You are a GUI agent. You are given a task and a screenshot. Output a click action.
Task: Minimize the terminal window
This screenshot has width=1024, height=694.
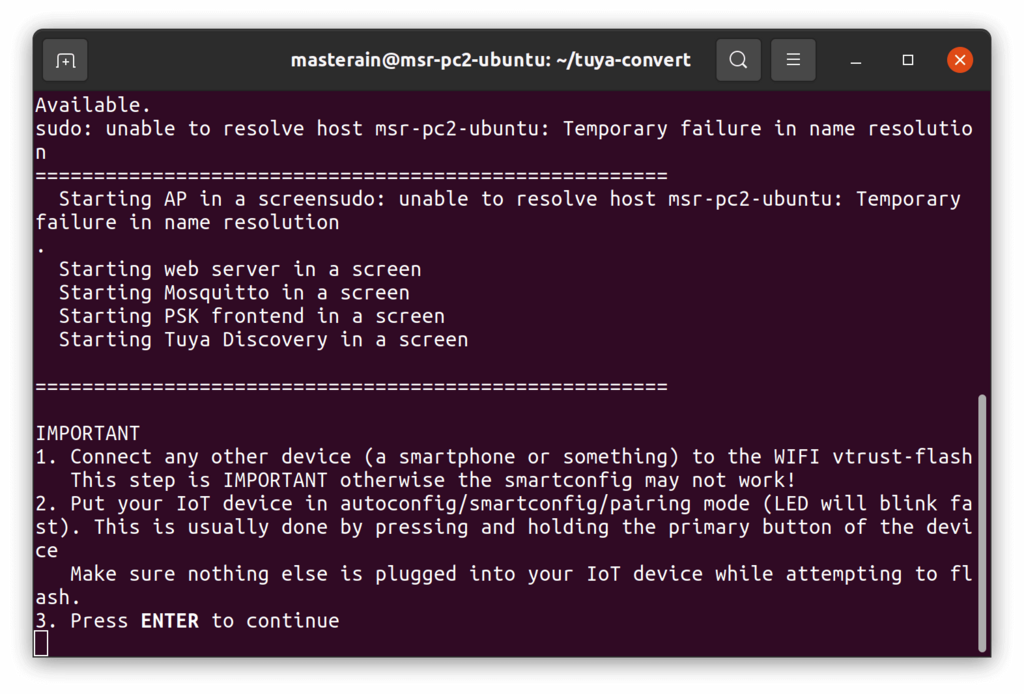click(x=856, y=60)
